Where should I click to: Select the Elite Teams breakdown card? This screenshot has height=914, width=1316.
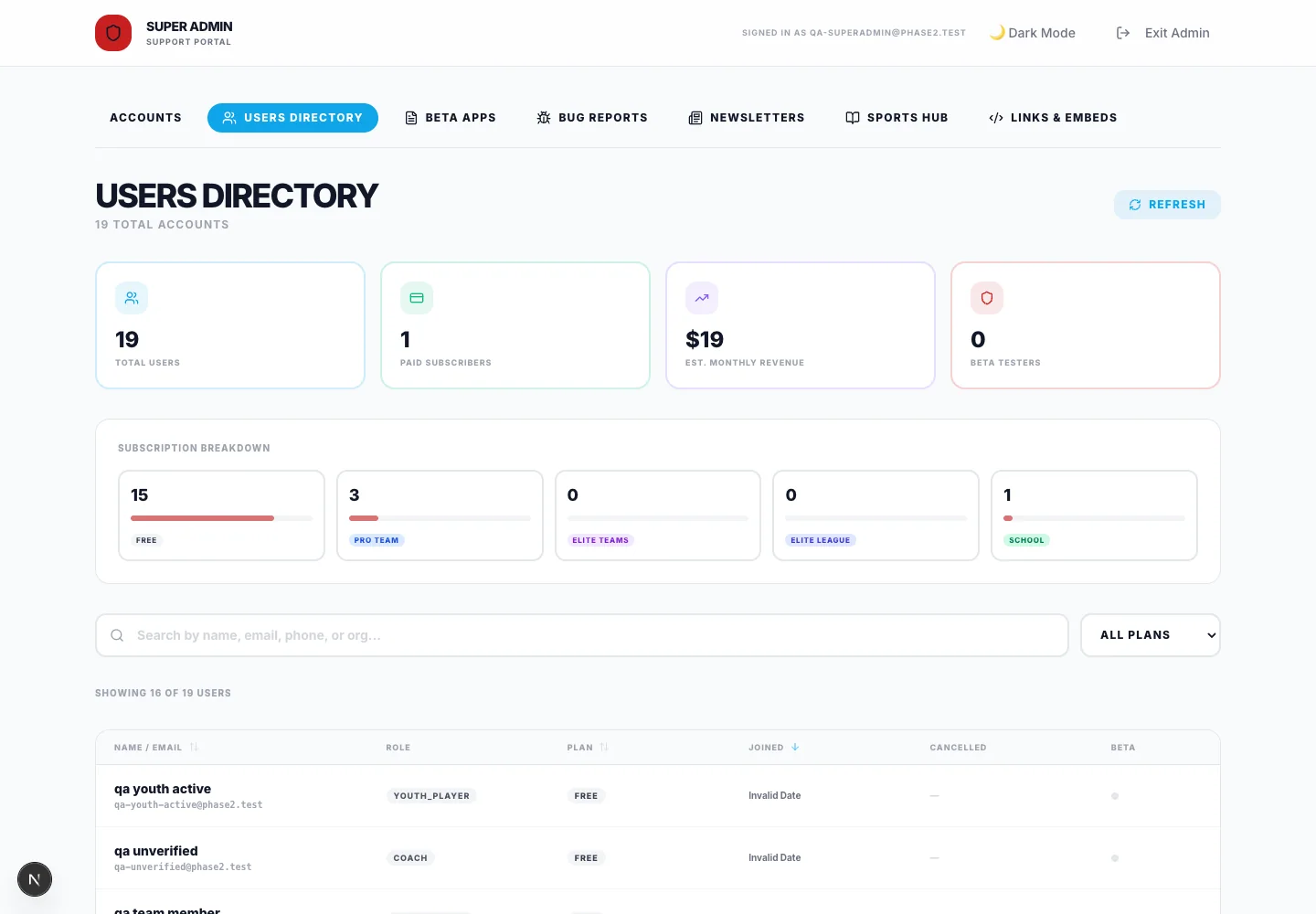pos(658,515)
